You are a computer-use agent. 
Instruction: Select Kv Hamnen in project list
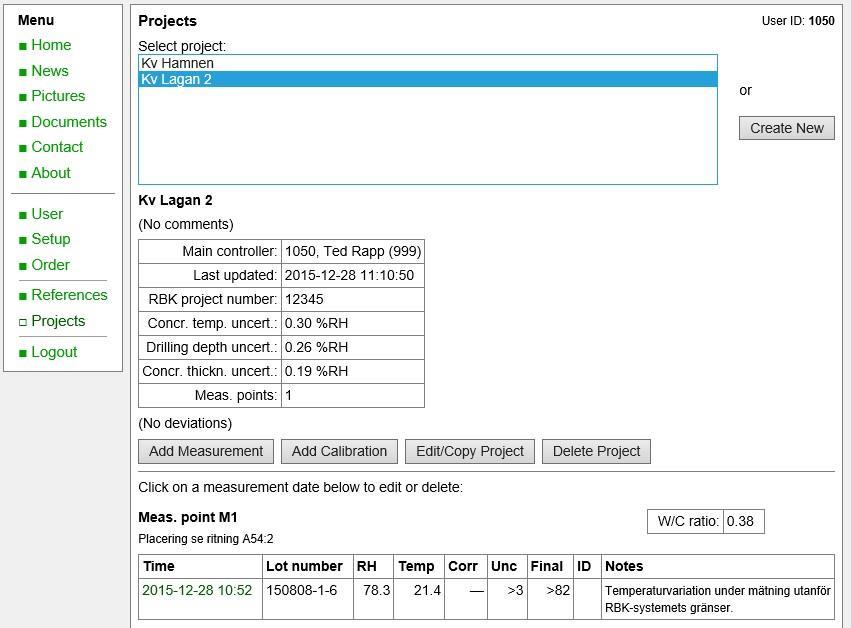tap(428, 63)
